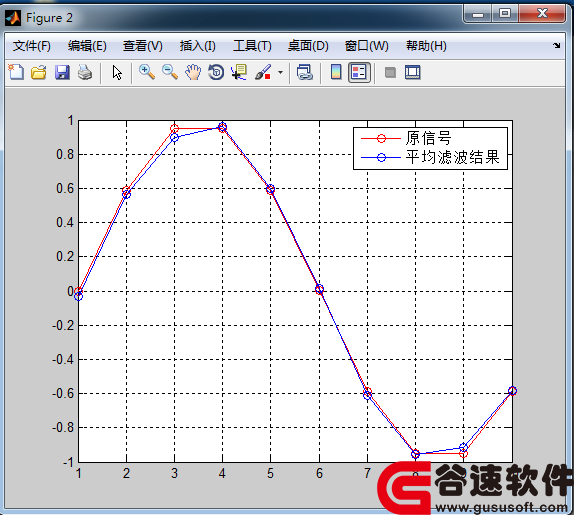Insert a colorbar with the toolbar icon
Screen dimensions: 574x515
[x=336, y=72]
